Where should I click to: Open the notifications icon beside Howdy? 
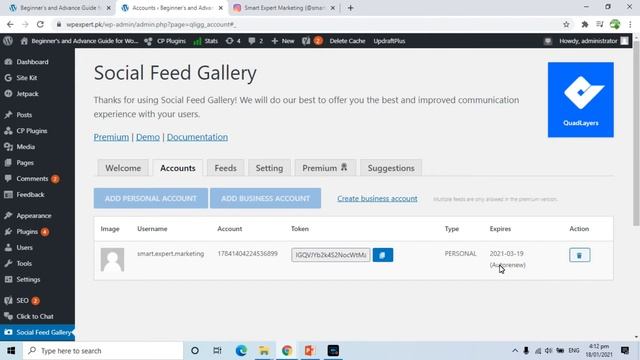pos(548,41)
